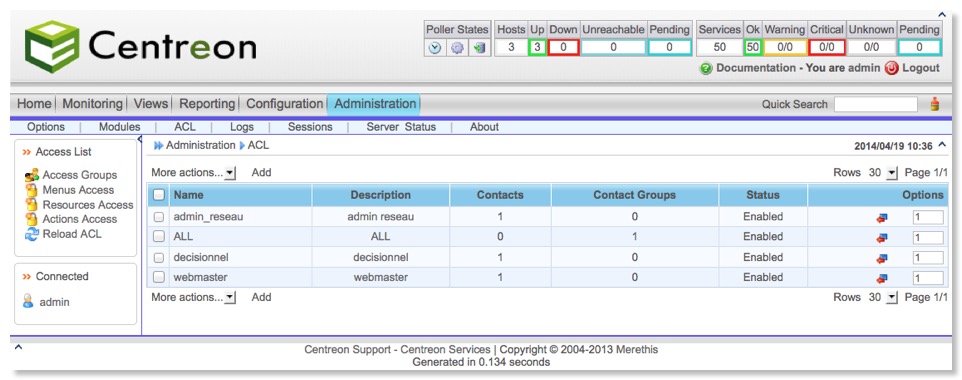Click the bottom Add link
Image resolution: width=962 pixels, height=380 pixels.
click(261, 298)
